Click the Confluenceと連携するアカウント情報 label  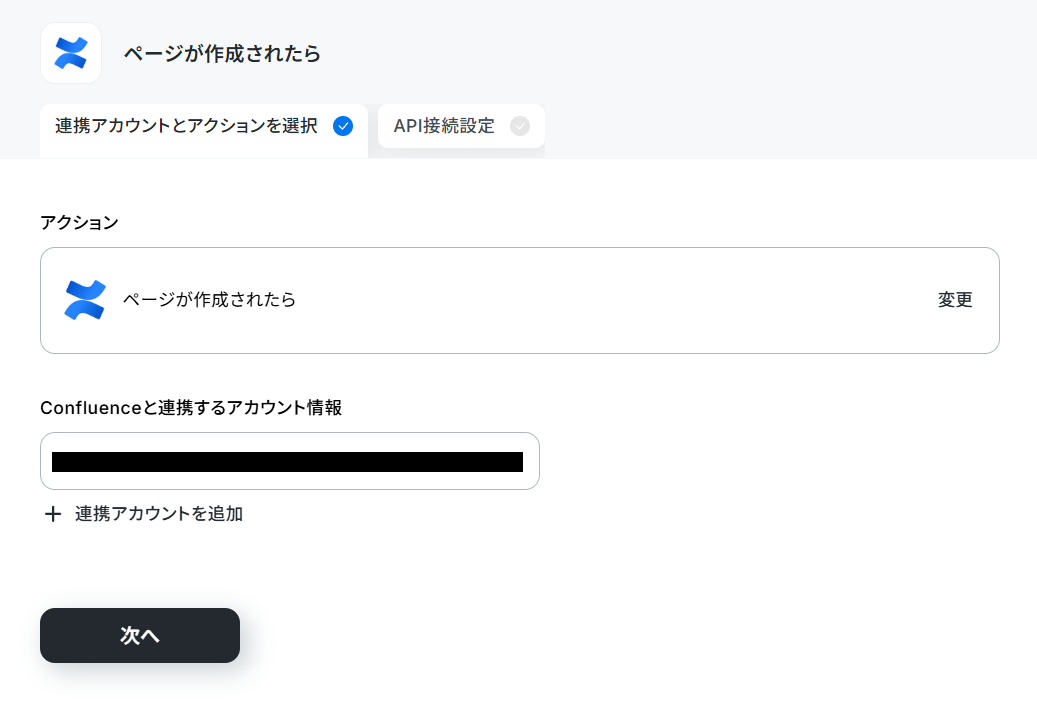click(x=191, y=407)
